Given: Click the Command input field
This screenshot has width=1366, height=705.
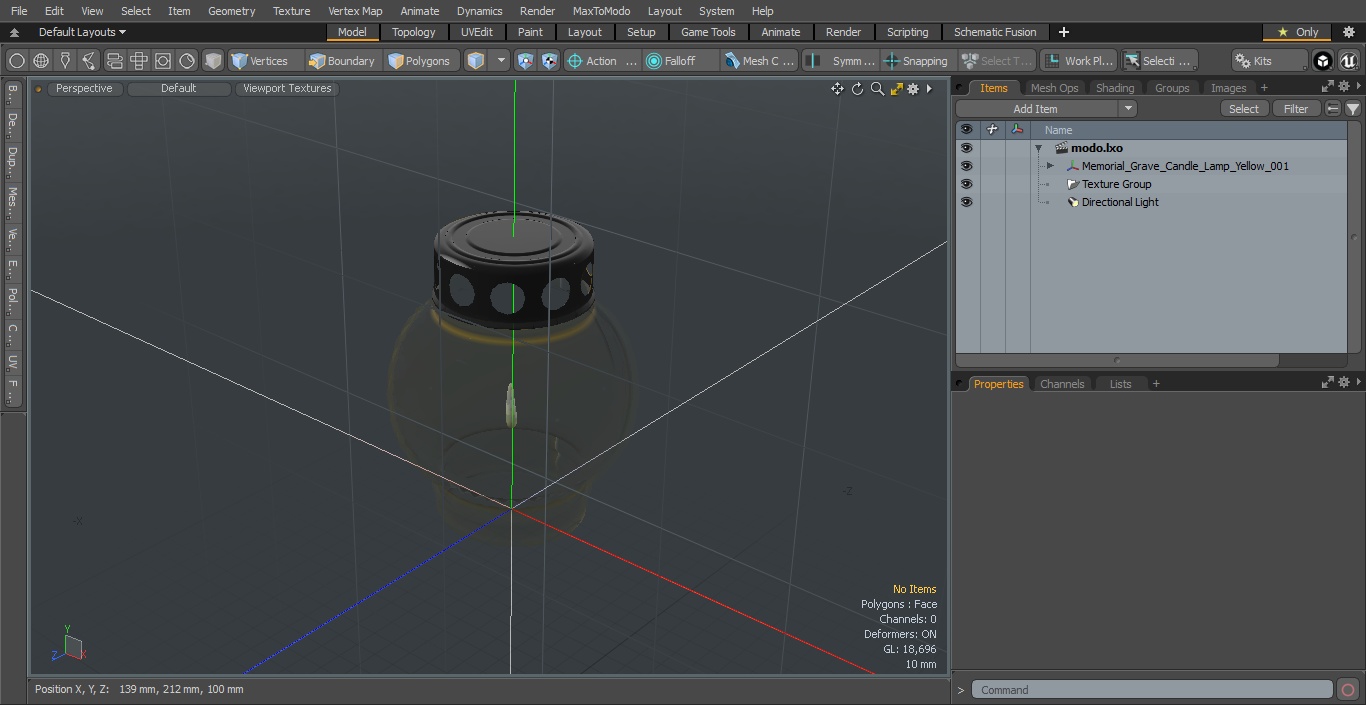Looking at the screenshot, I should (x=1152, y=690).
